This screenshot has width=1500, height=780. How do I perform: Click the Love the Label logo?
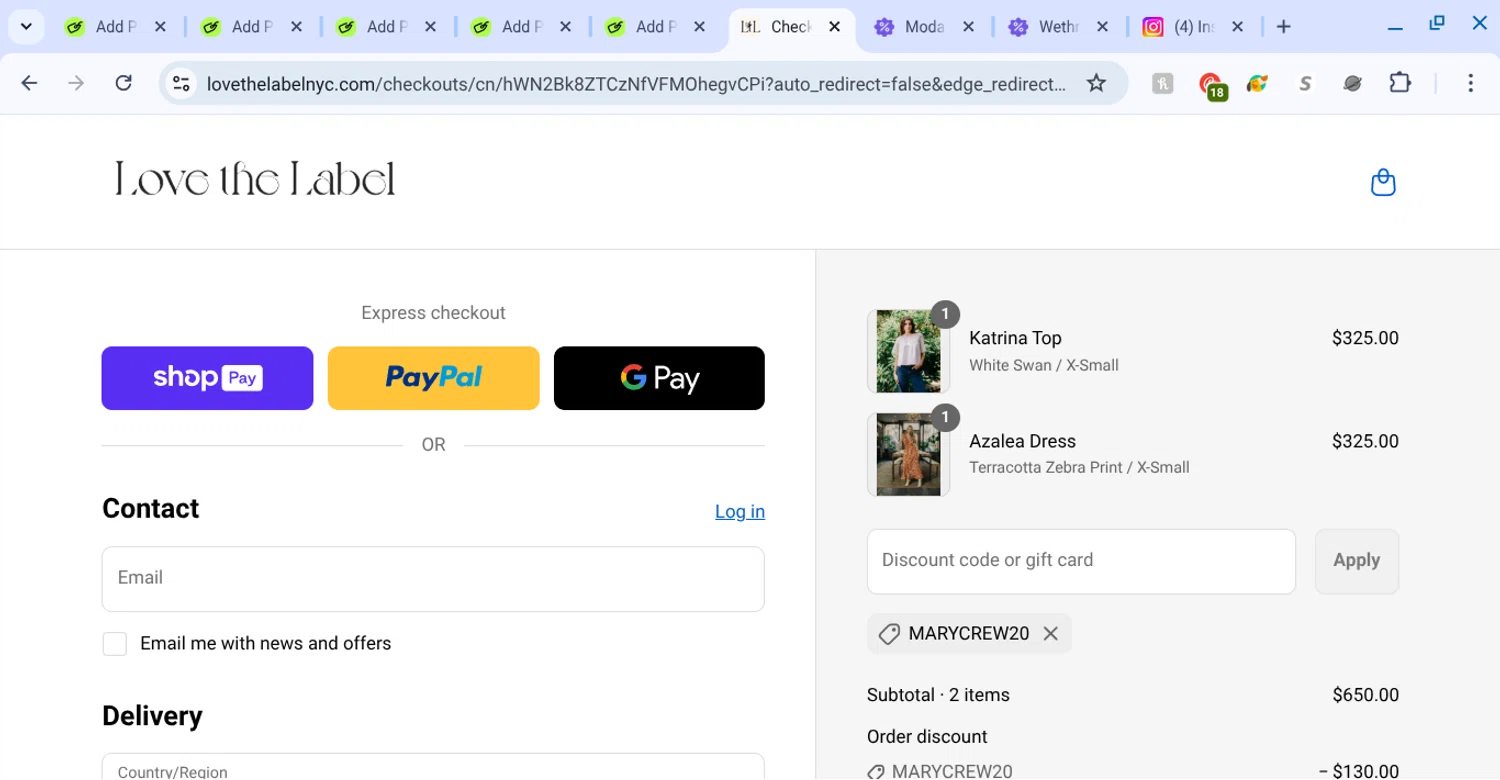pyautogui.click(x=255, y=180)
